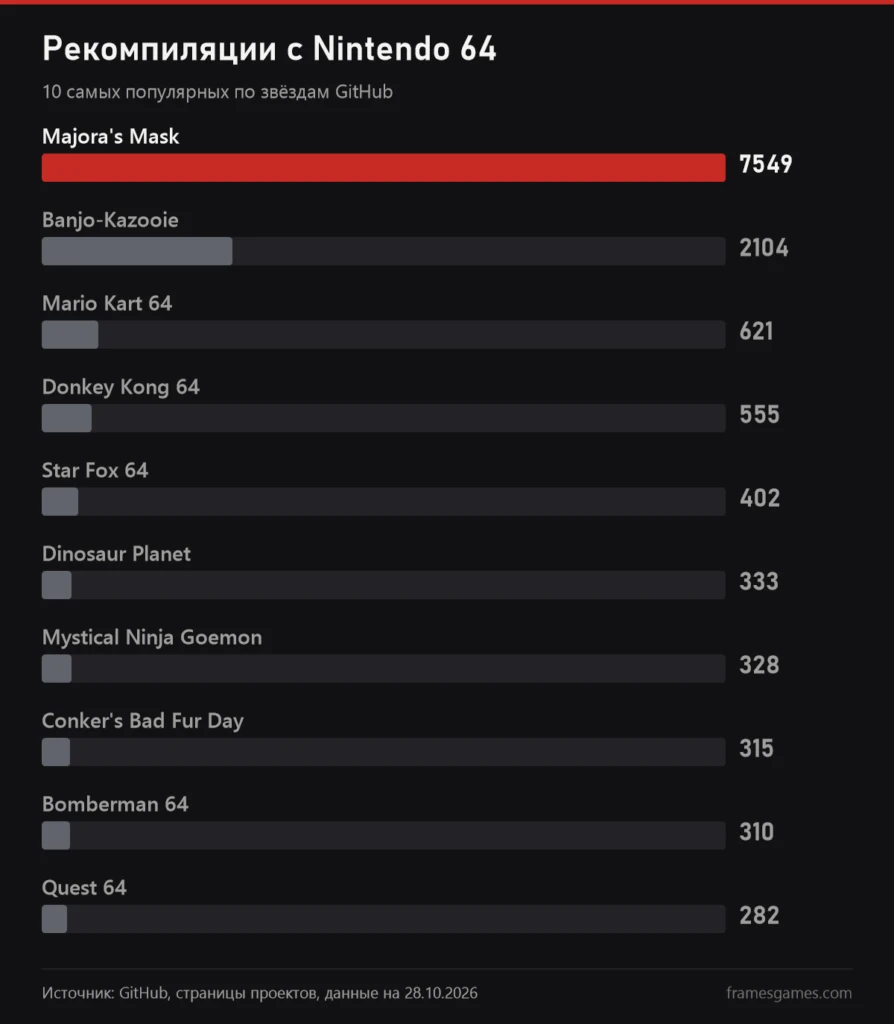Click the value 2104

763,248
